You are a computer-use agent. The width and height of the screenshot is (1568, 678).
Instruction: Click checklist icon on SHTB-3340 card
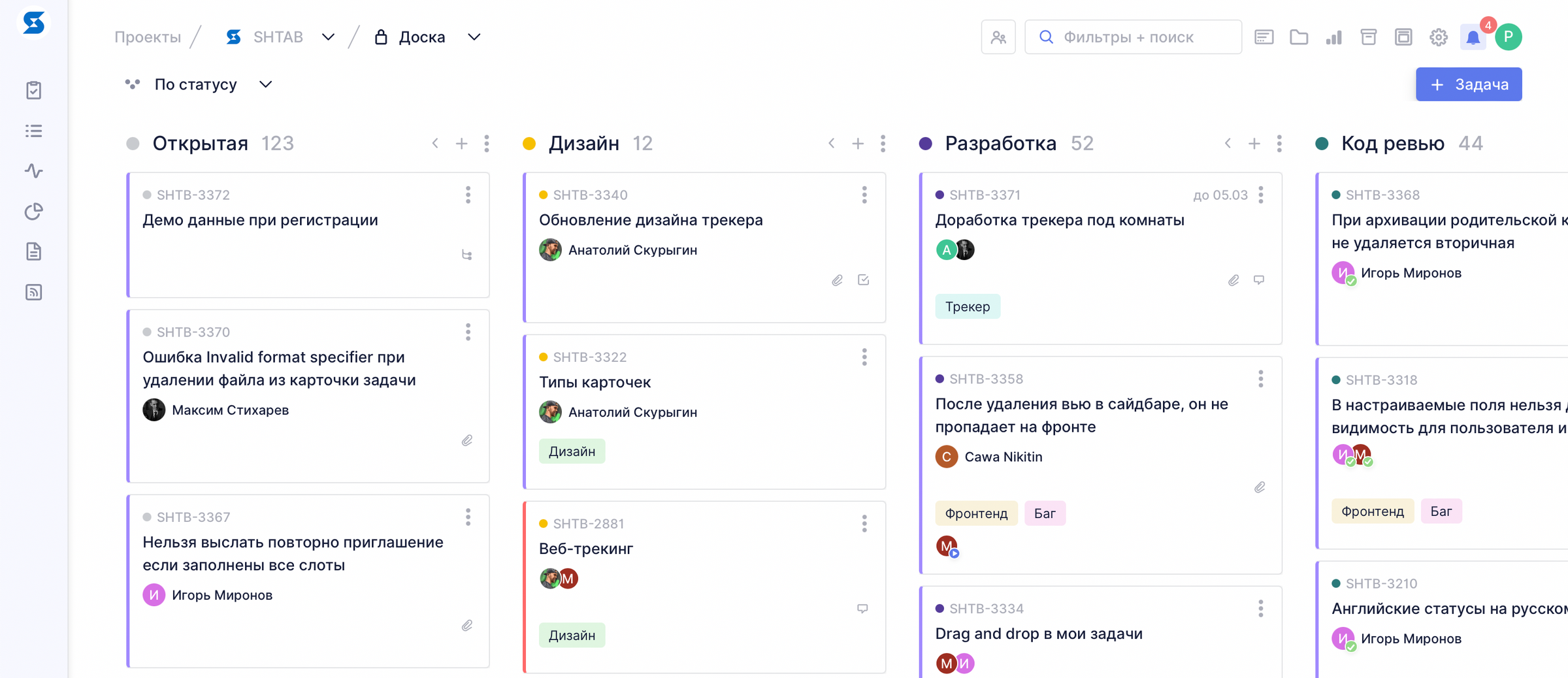click(863, 280)
